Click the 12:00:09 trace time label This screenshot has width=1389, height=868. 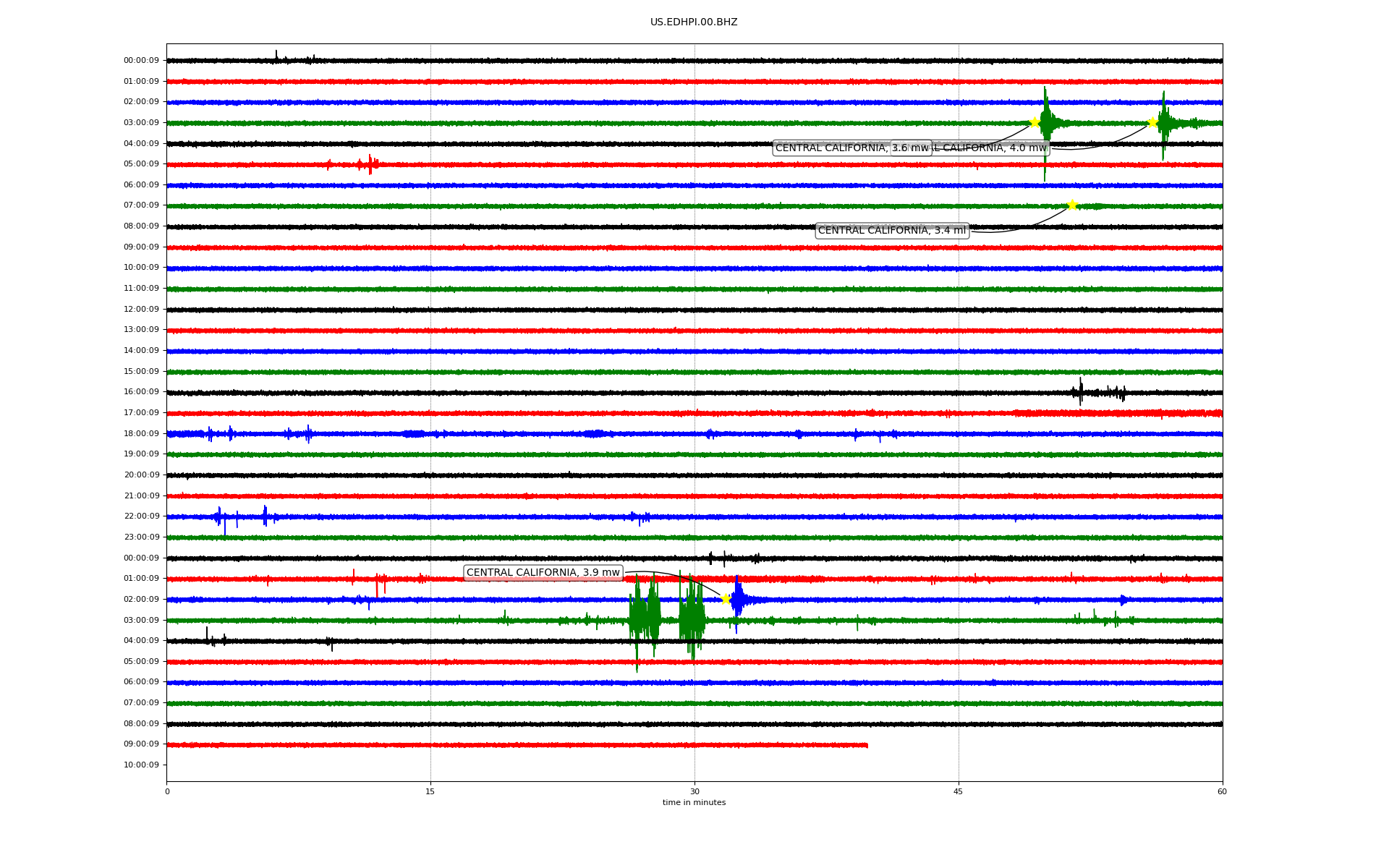tap(141, 309)
